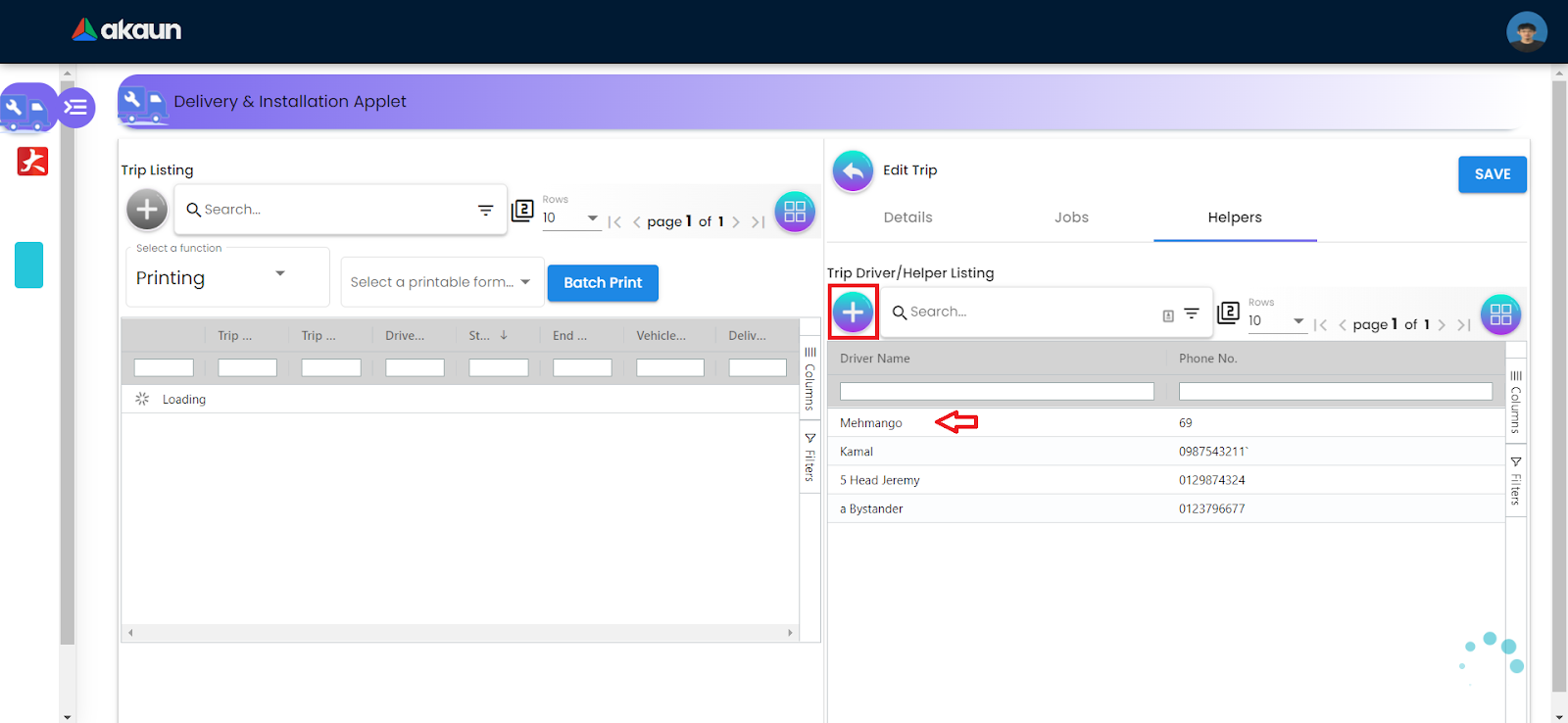Select the Kamal driver row
This screenshot has width=1568, height=723.
click(x=1166, y=452)
